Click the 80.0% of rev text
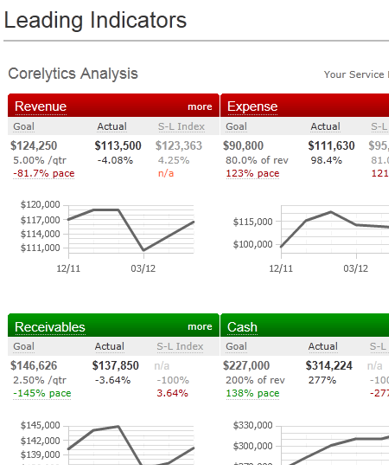The height and width of the screenshot is (465, 389). point(257,160)
